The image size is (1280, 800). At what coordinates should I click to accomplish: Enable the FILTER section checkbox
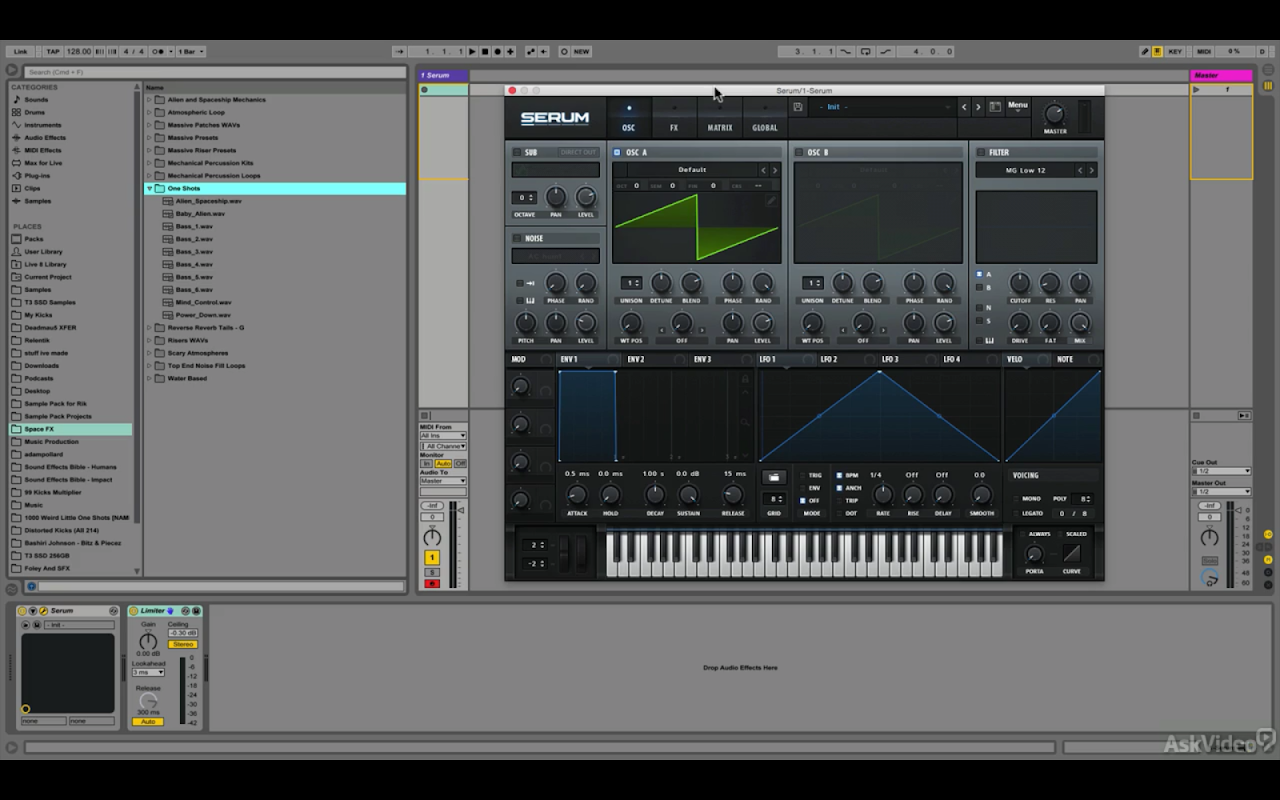(x=981, y=152)
